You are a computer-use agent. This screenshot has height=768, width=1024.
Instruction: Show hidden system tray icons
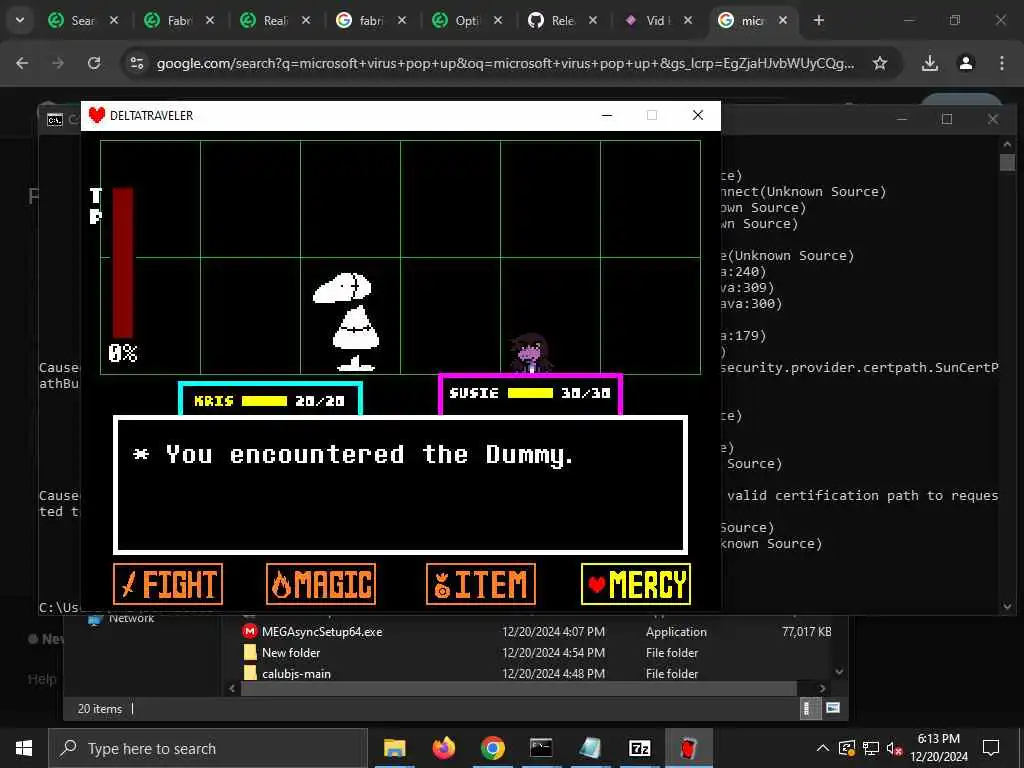(x=823, y=748)
